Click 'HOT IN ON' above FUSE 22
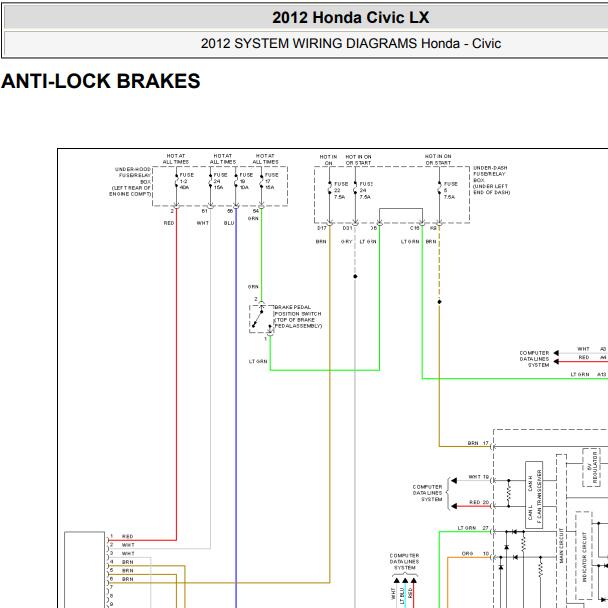608x608 pixels. coord(328,160)
